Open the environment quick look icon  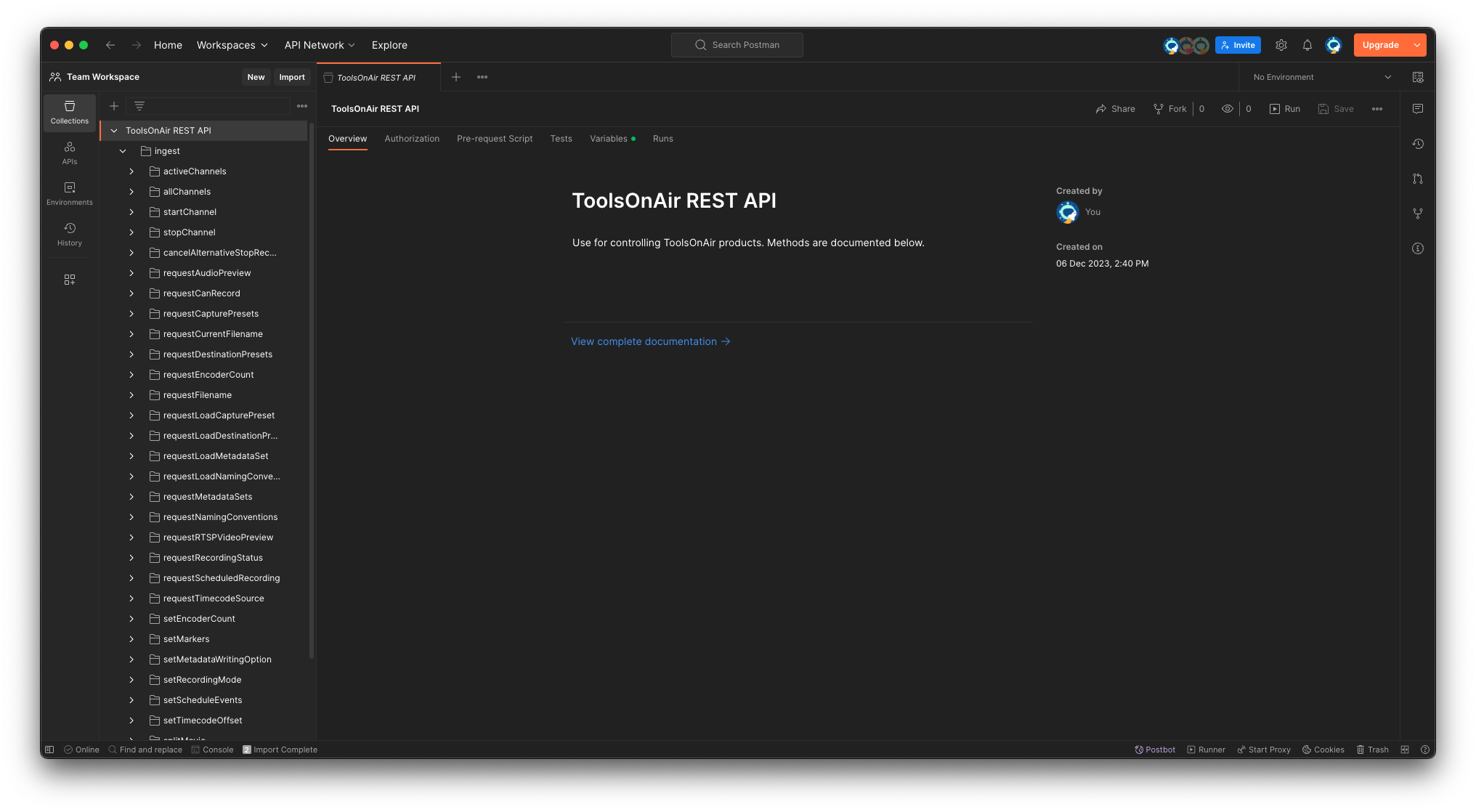(x=1418, y=77)
